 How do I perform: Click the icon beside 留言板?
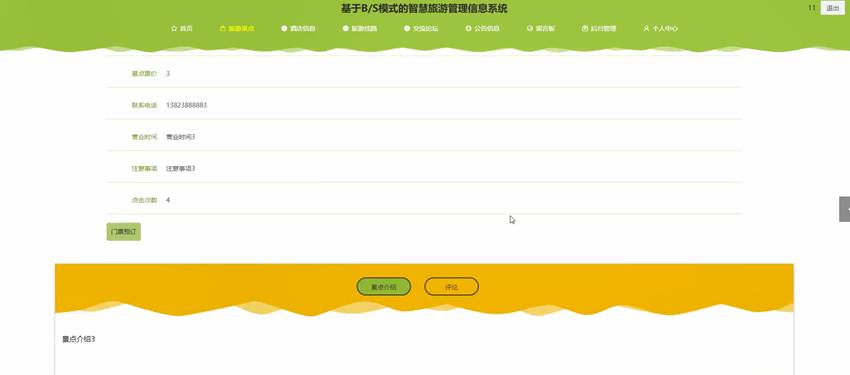pos(530,29)
